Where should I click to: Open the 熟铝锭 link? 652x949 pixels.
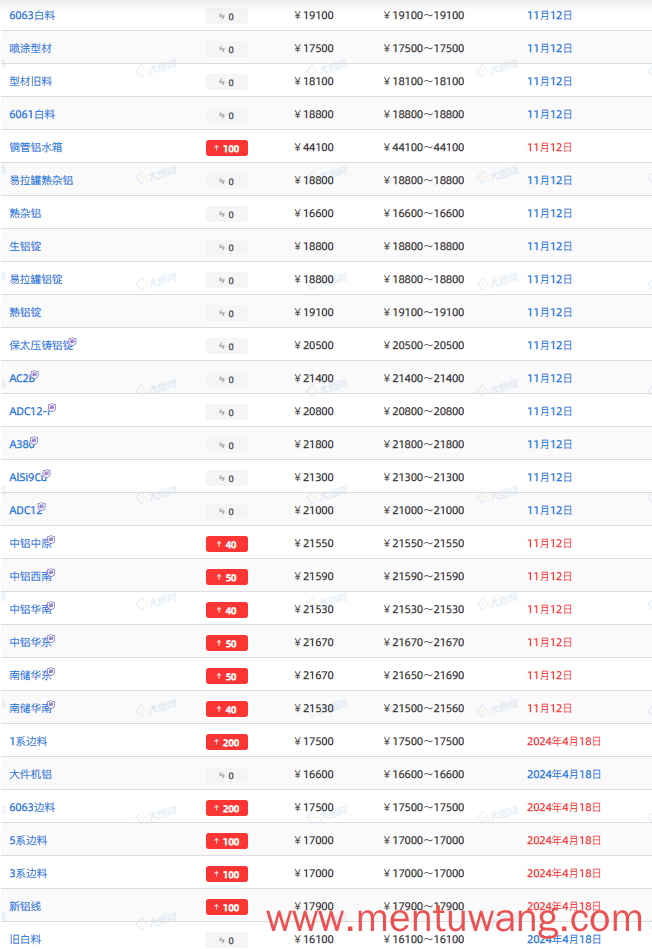tap(25, 312)
